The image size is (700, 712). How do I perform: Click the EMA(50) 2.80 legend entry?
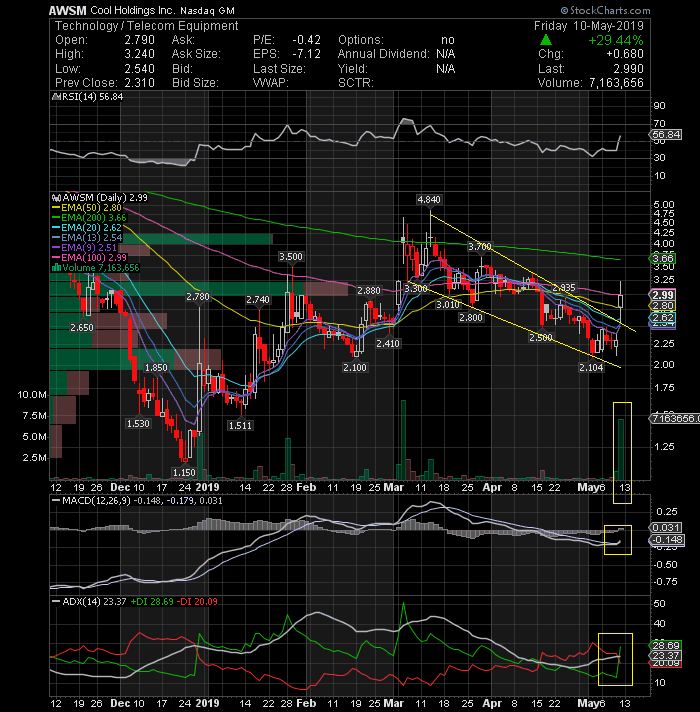tap(87, 208)
